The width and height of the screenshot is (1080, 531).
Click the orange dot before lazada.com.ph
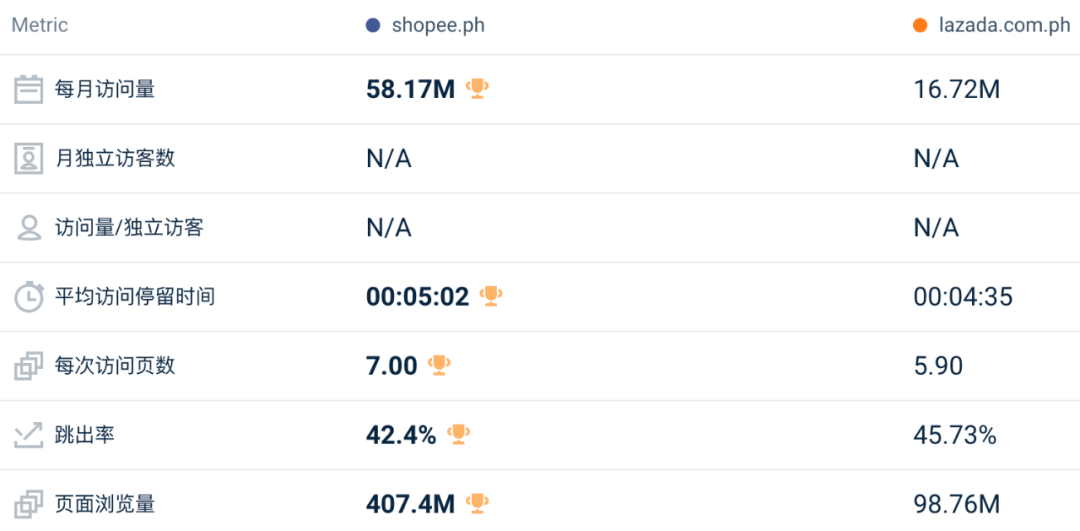pos(920,26)
